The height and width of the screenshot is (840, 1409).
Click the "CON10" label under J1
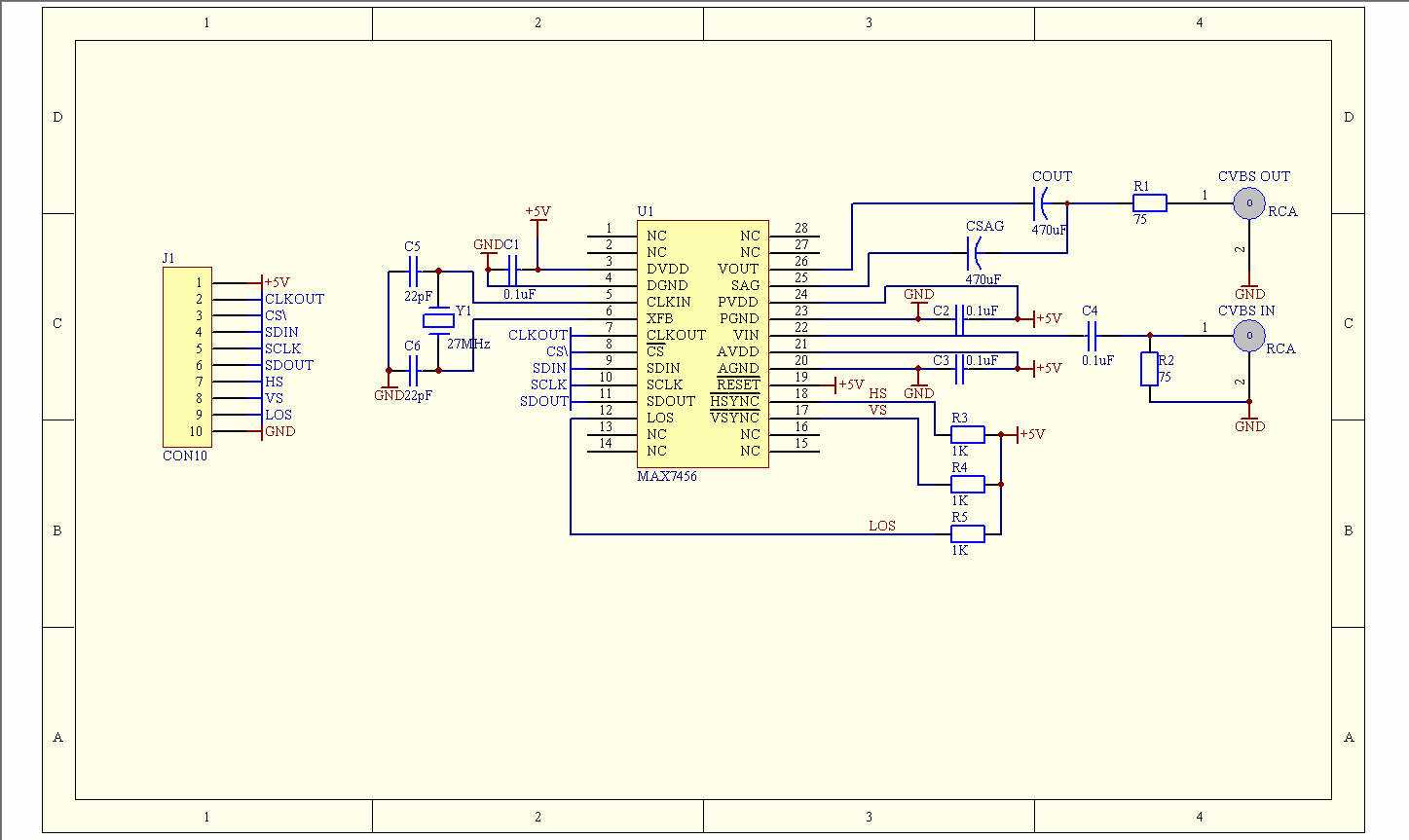(x=185, y=456)
